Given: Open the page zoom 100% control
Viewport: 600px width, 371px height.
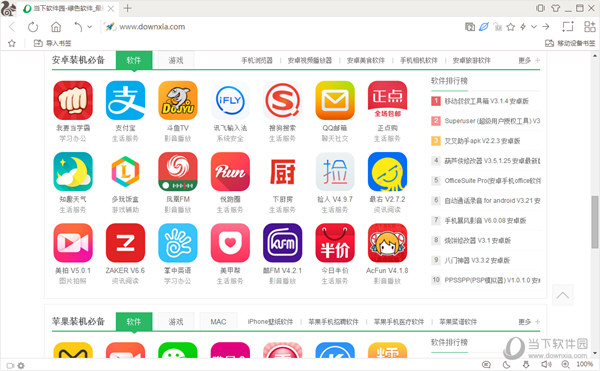Looking at the screenshot, I should 585,365.
